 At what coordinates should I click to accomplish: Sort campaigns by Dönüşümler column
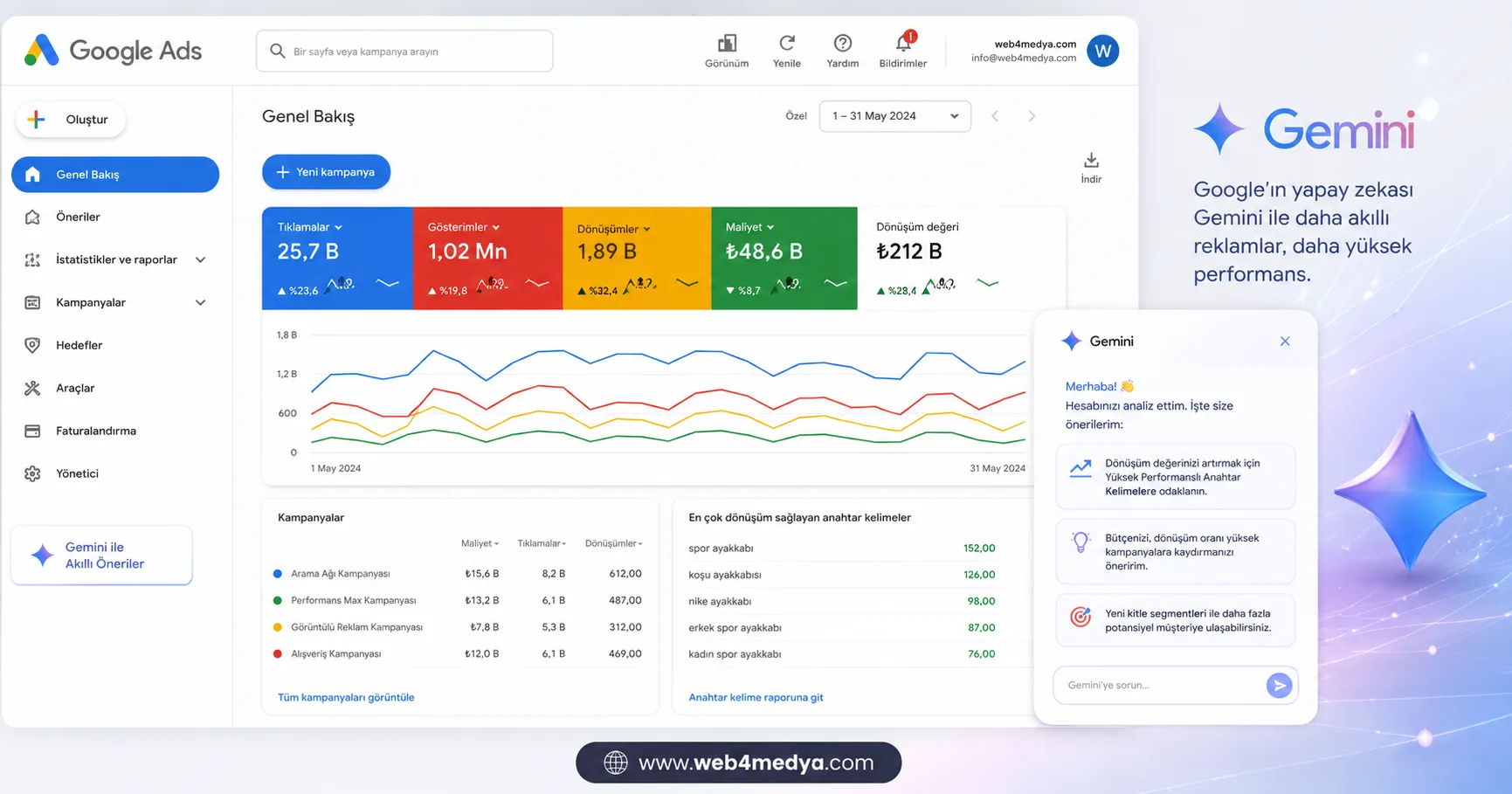pos(614,543)
